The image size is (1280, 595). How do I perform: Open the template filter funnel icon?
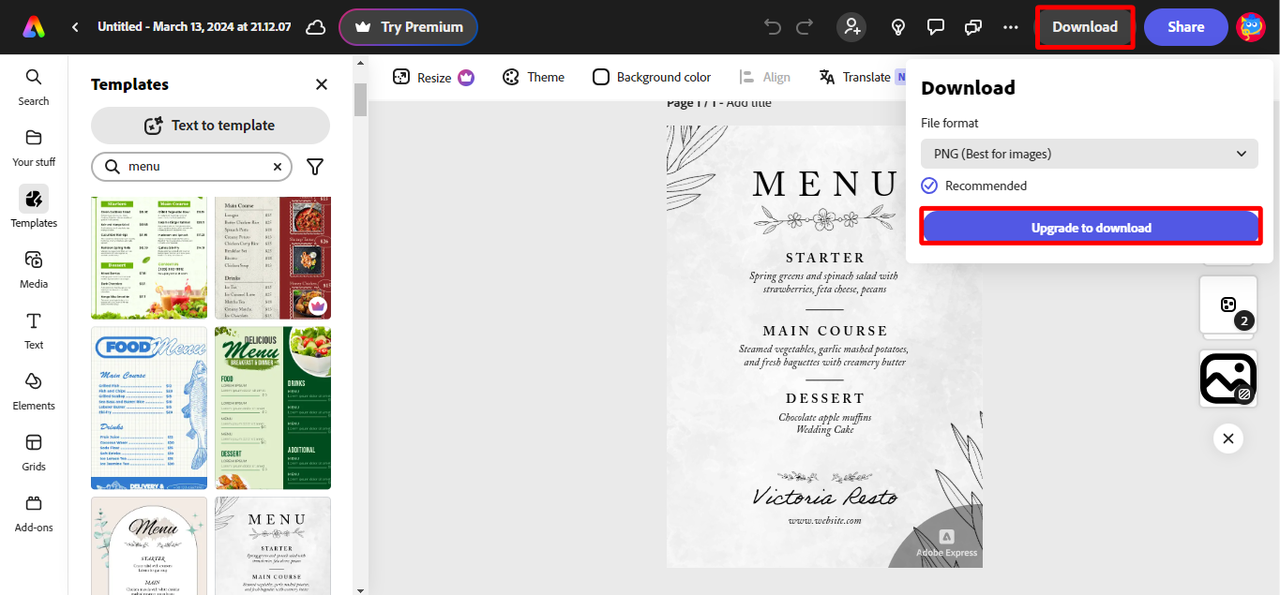click(x=315, y=166)
